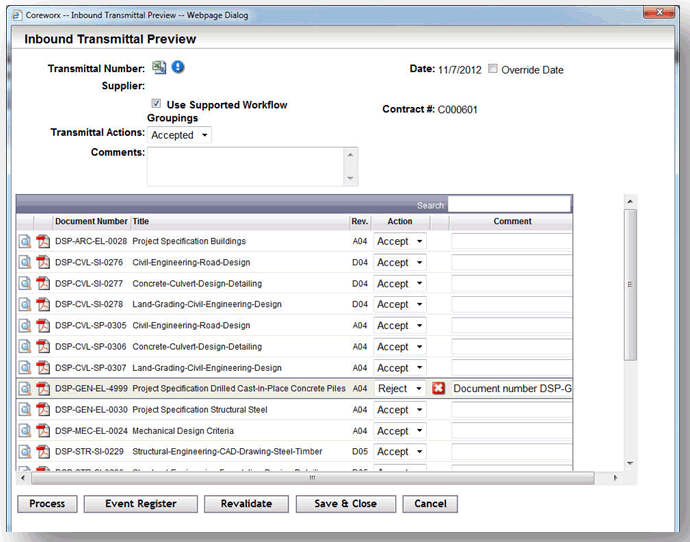Open preview icon for DSP-GEN-EL-4999 row
The height and width of the screenshot is (542, 690).
click(x=25, y=388)
